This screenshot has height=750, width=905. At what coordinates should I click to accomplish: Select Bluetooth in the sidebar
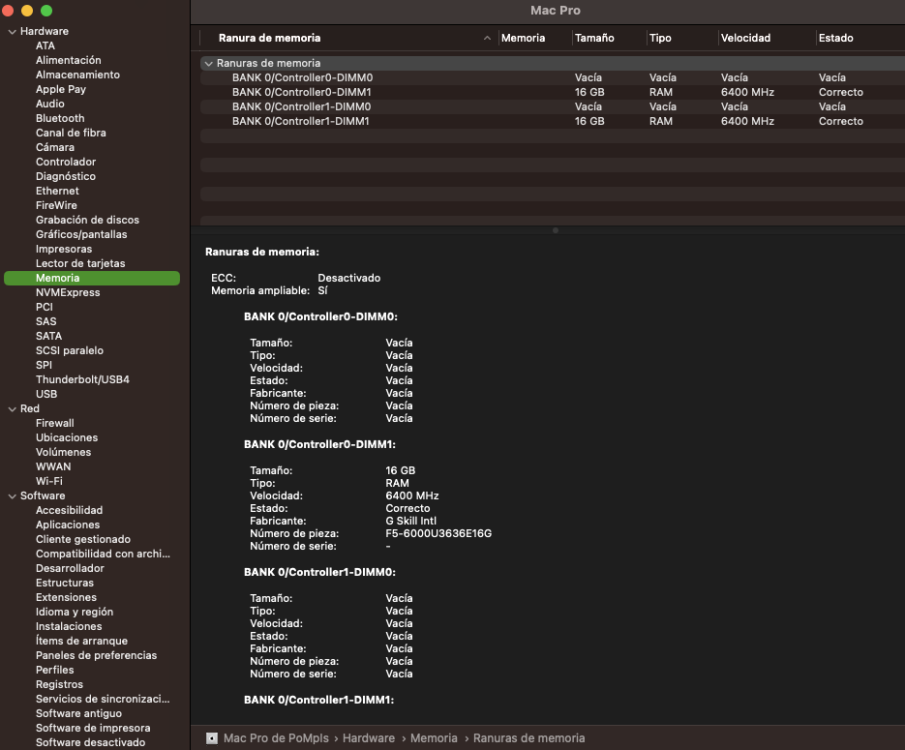pyautogui.click(x=60, y=118)
